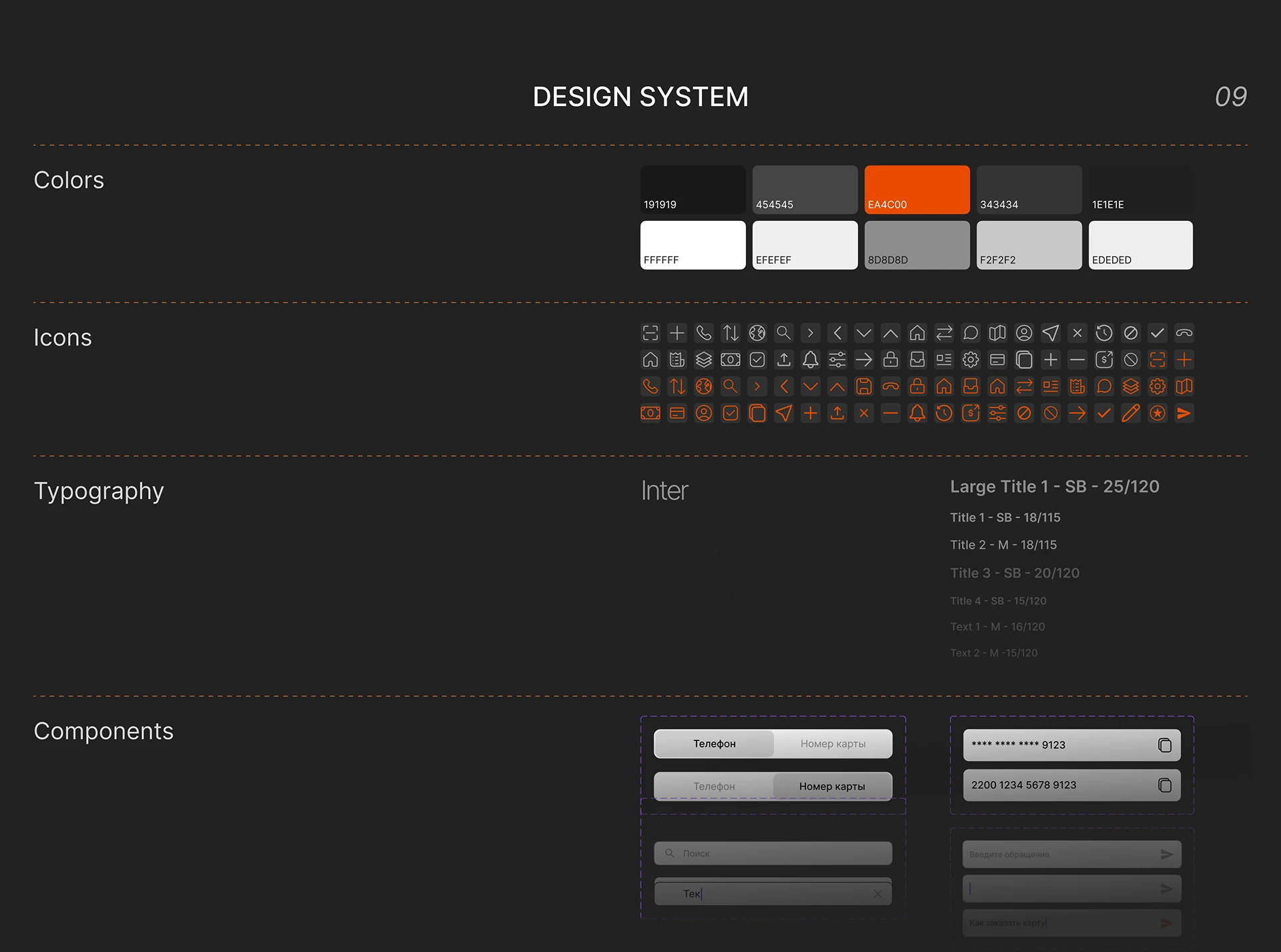Viewport: 1281px width, 952px height.
Task: Click the white checked checkbox icon
Action: coord(757,360)
